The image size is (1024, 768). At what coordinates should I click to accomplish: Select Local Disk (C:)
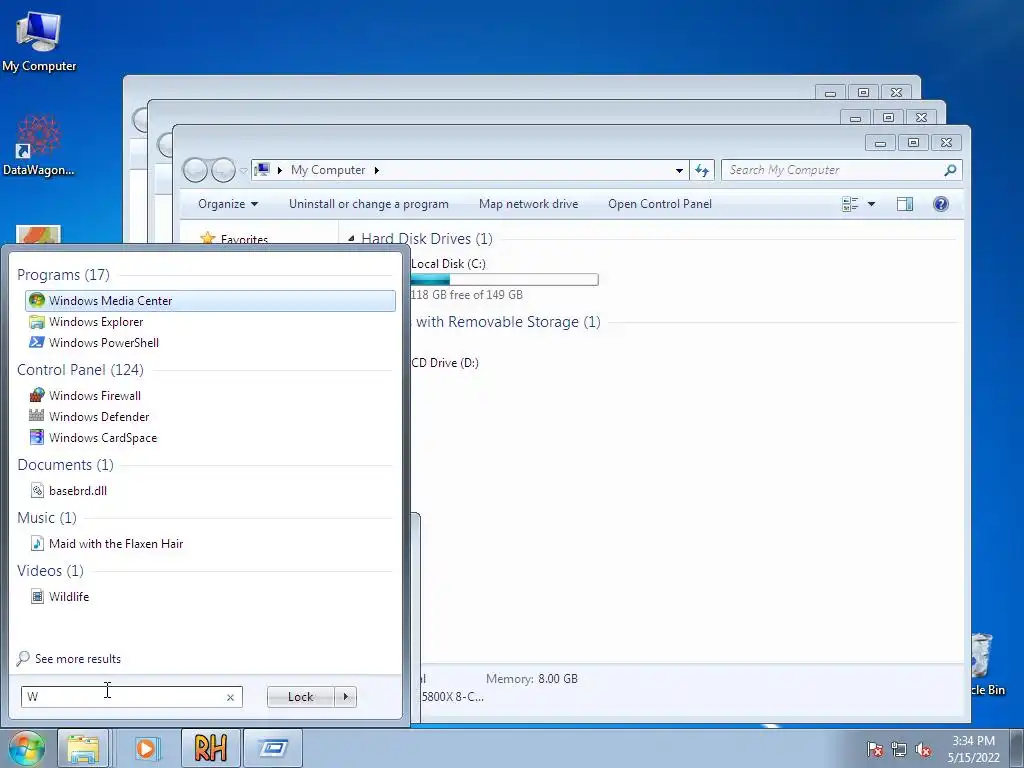448,264
